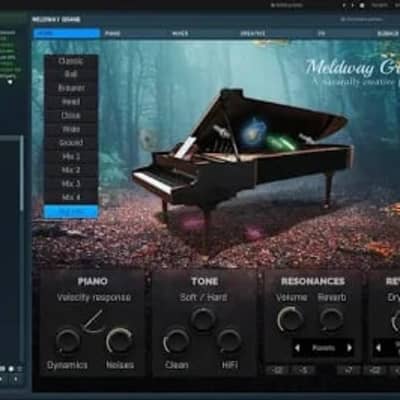Click the Clean knob

176,341
